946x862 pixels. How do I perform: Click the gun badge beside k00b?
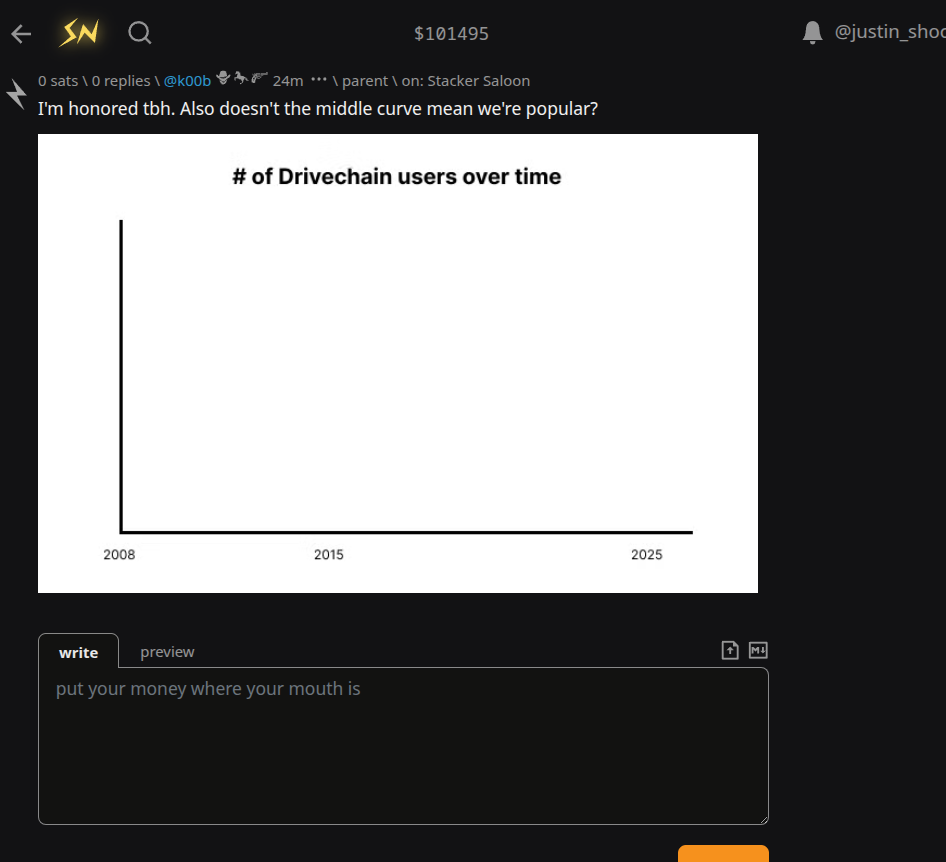(259, 78)
